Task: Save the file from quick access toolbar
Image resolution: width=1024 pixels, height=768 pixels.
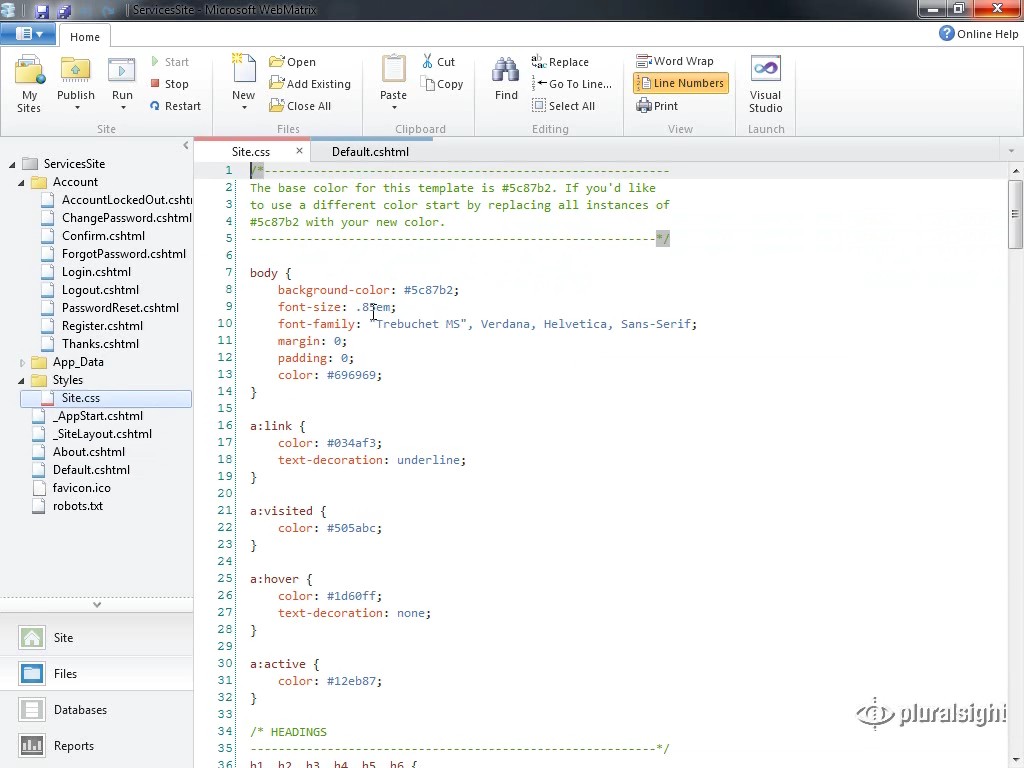Action: (x=42, y=10)
